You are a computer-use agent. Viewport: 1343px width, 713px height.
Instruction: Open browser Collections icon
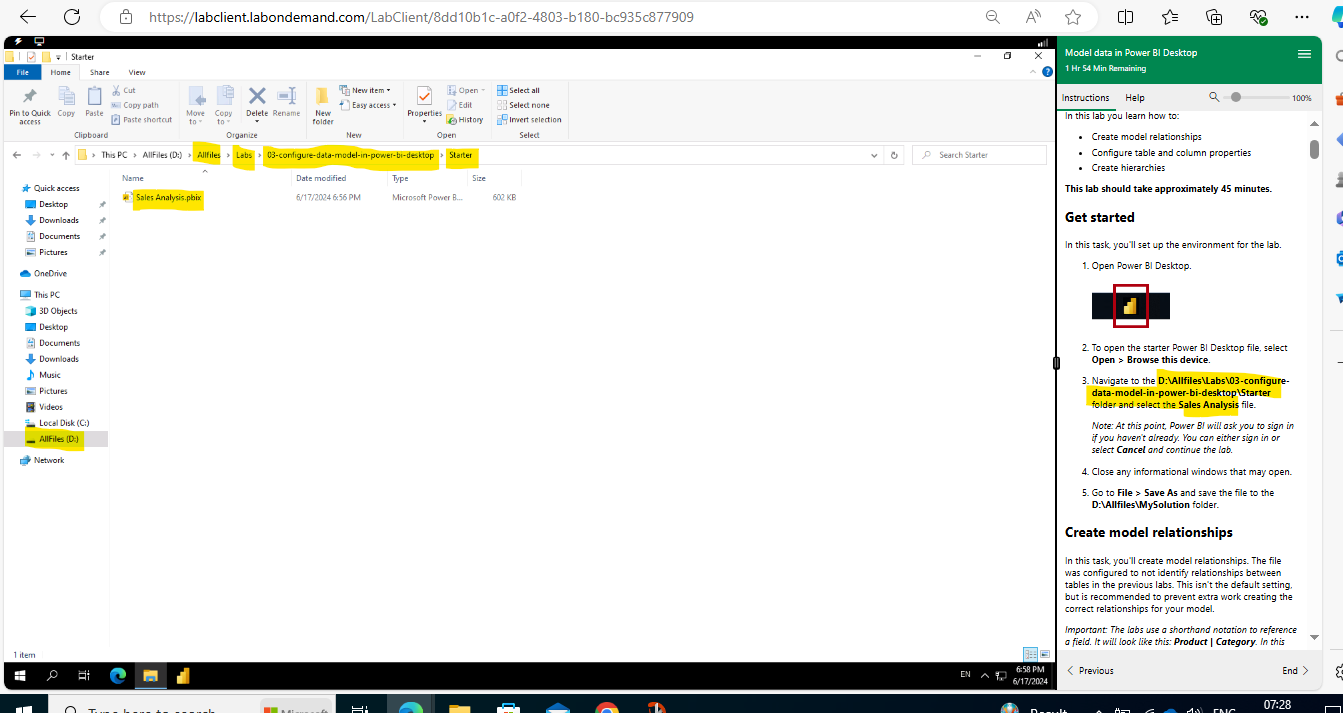pyautogui.click(x=1214, y=17)
